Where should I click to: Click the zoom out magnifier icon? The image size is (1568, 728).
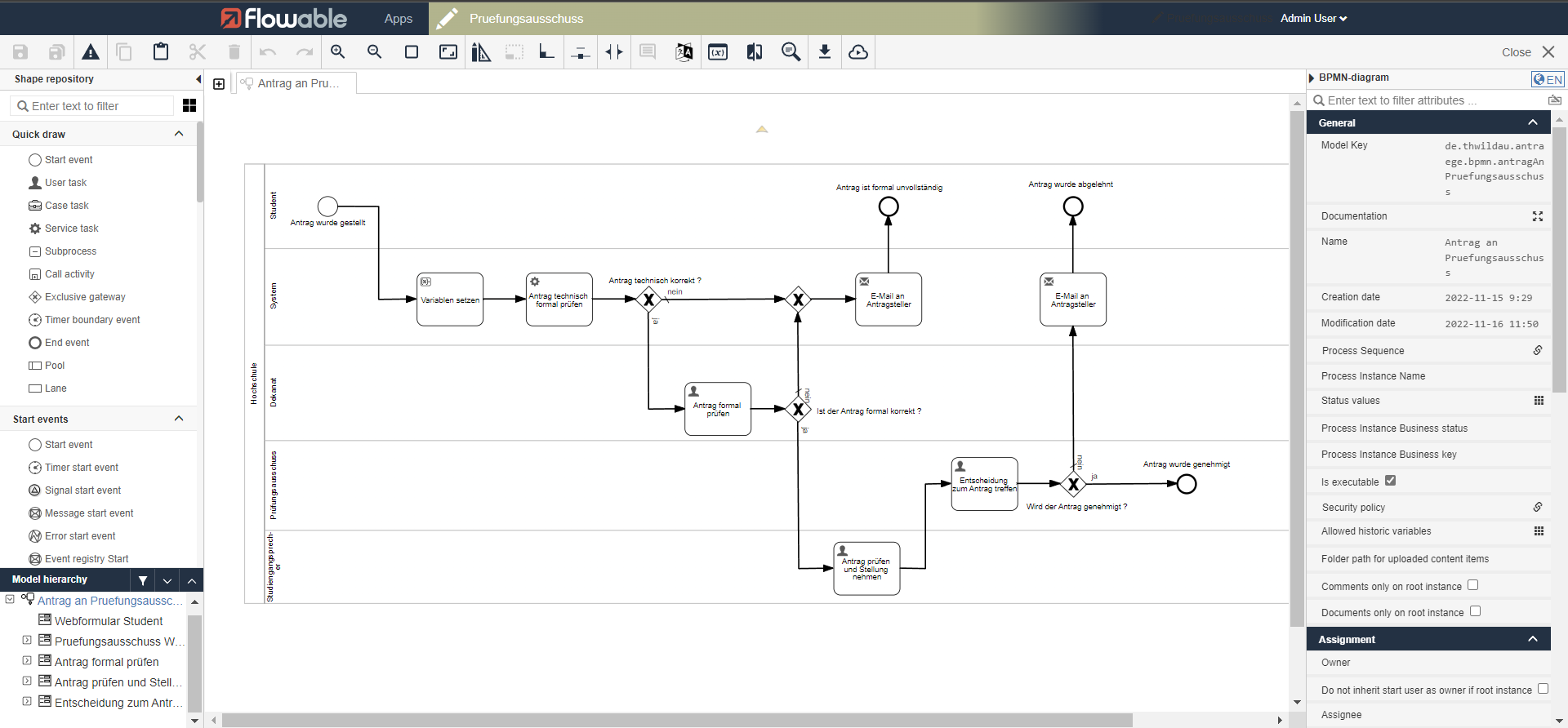(x=374, y=52)
